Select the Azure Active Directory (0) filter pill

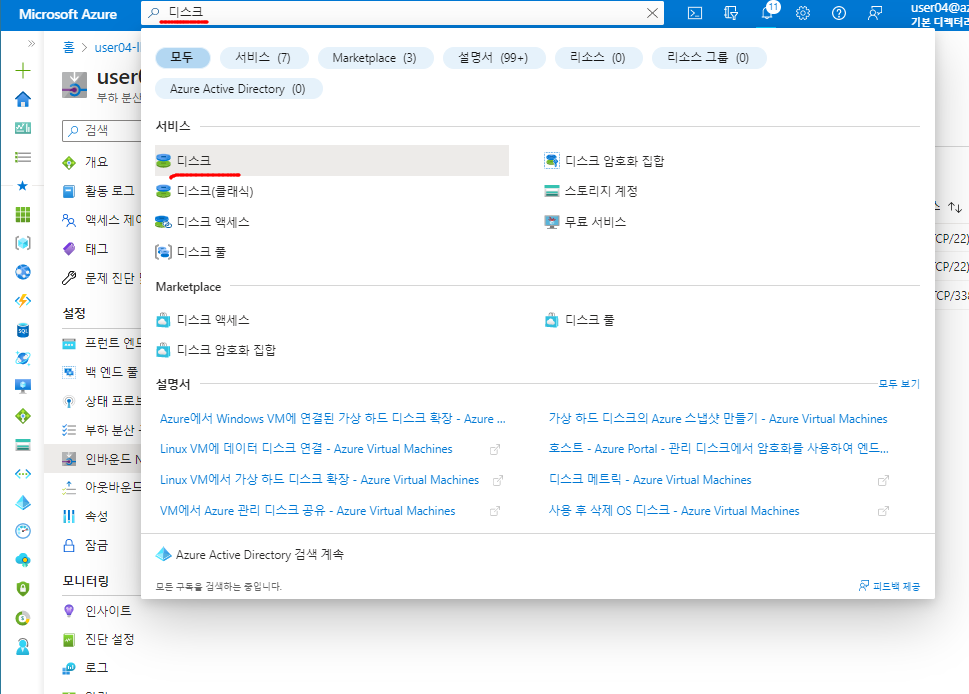coord(238,89)
